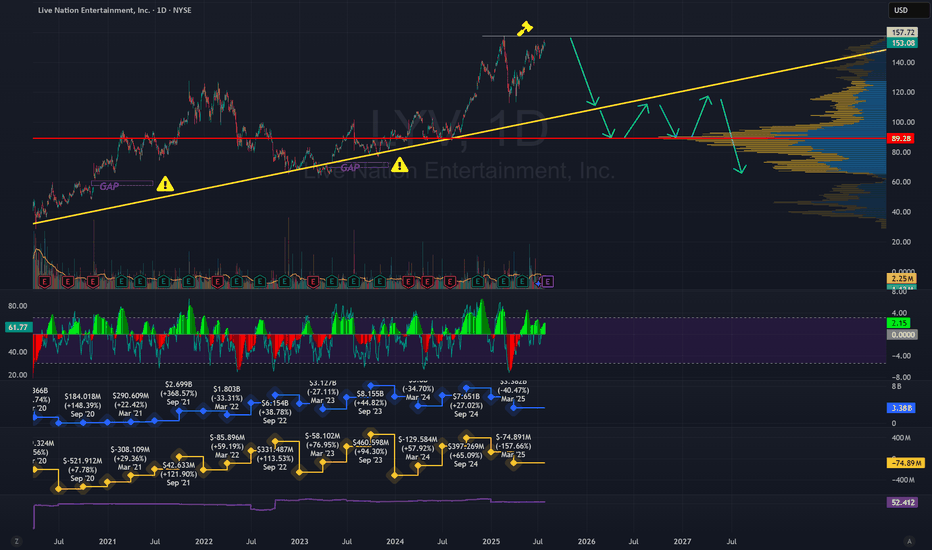The width and height of the screenshot is (932, 550).
Task: Click the blue diamond icon beside the purple E marker
Action: pyautogui.click(x=538, y=283)
